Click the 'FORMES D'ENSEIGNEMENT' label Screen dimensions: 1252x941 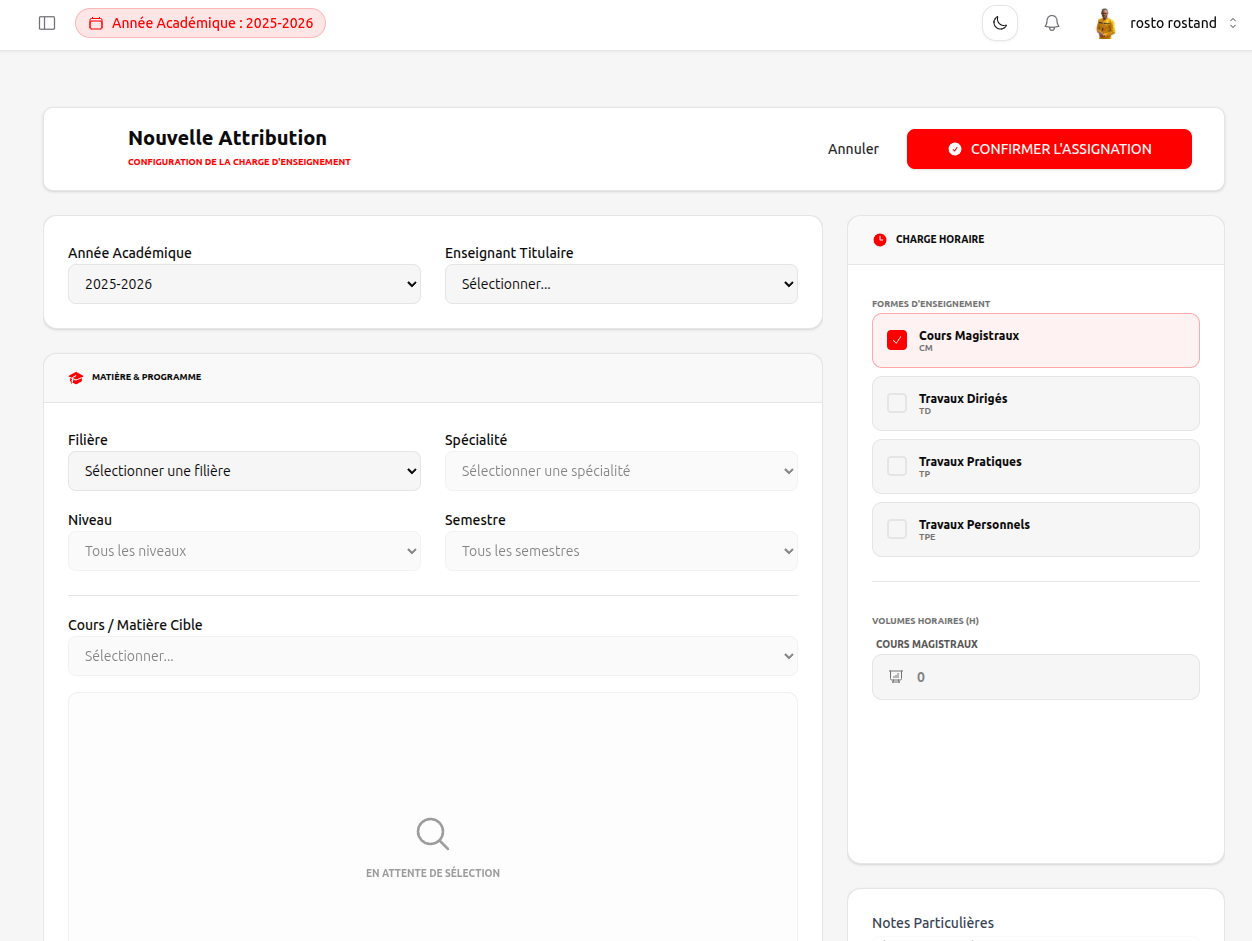(x=931, y=304)
